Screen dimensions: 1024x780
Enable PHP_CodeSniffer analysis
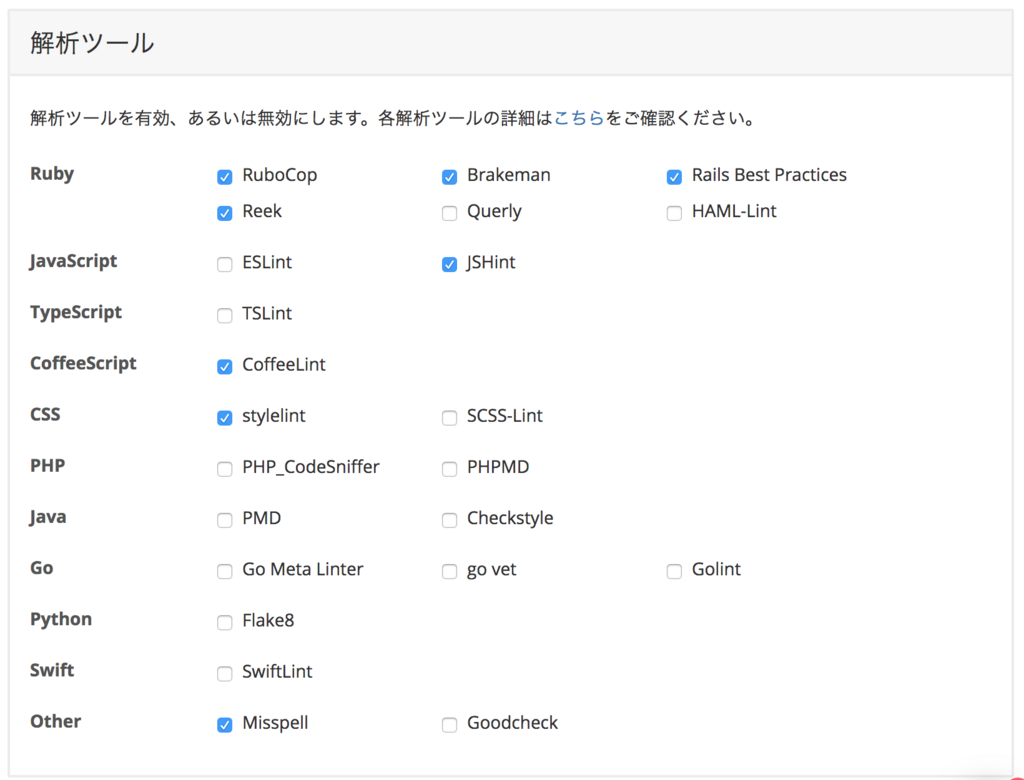point(225,469)
